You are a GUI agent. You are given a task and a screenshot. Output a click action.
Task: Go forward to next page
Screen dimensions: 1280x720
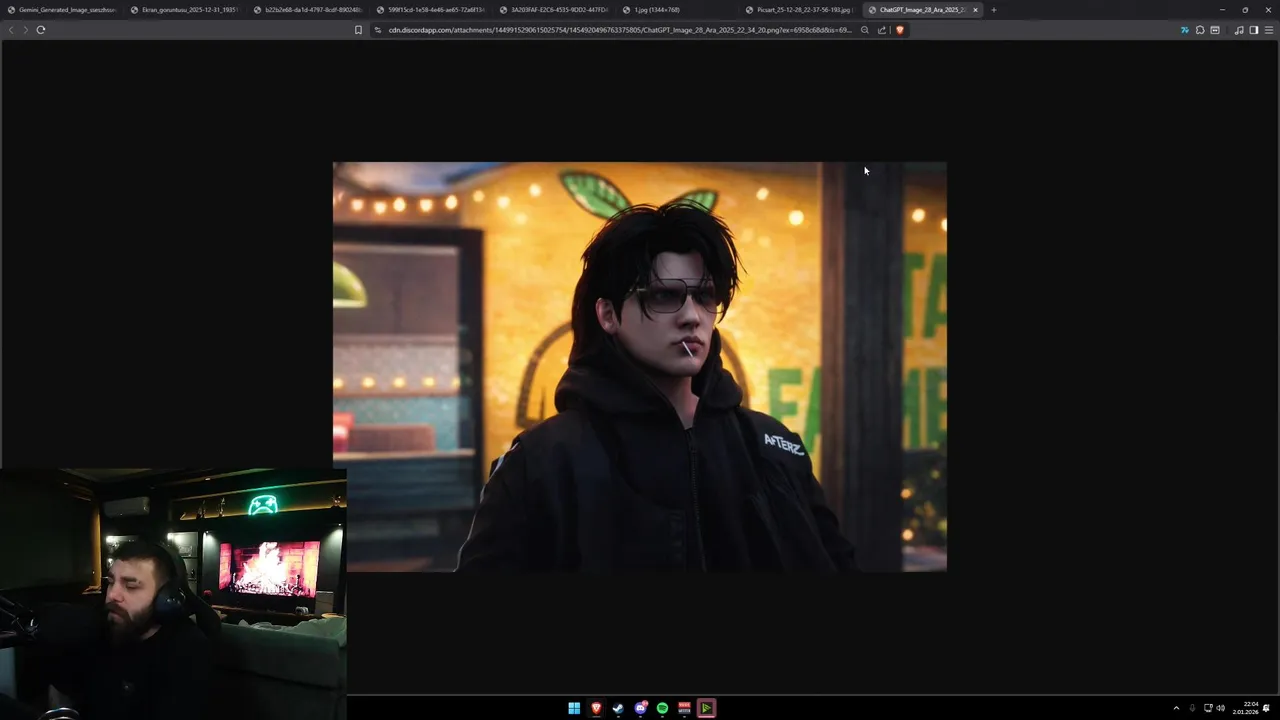(x=25, y=30)
